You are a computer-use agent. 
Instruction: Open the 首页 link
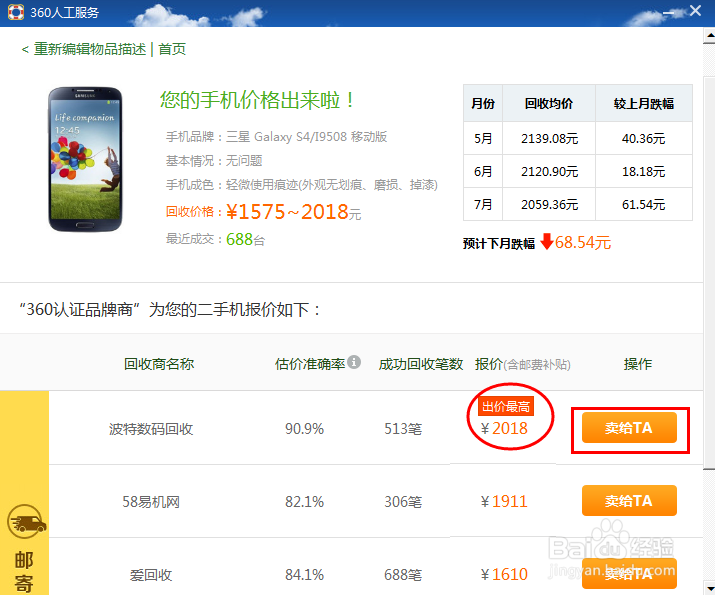[172, 49]
